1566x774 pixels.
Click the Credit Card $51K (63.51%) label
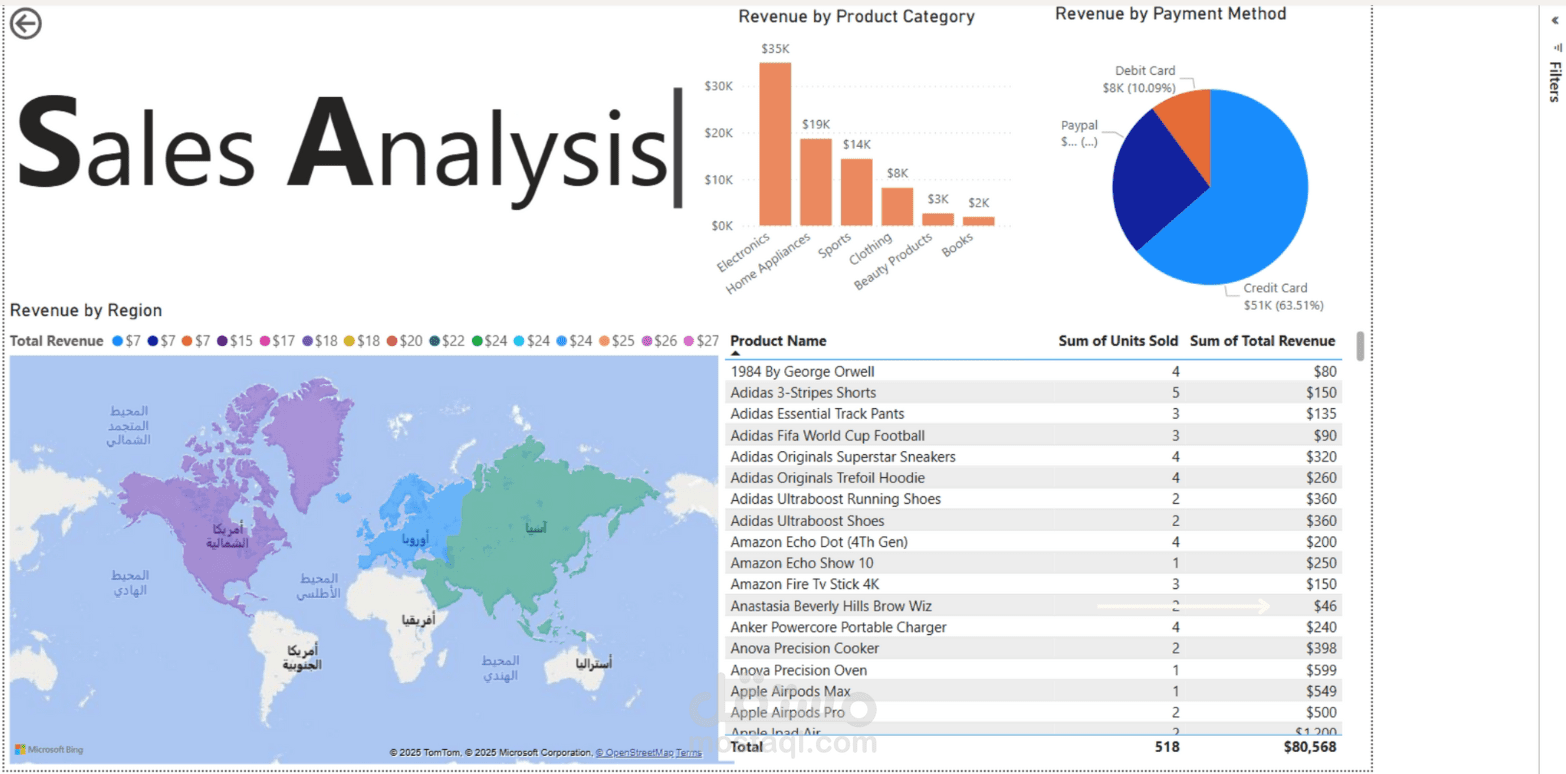click(1283, 297)
